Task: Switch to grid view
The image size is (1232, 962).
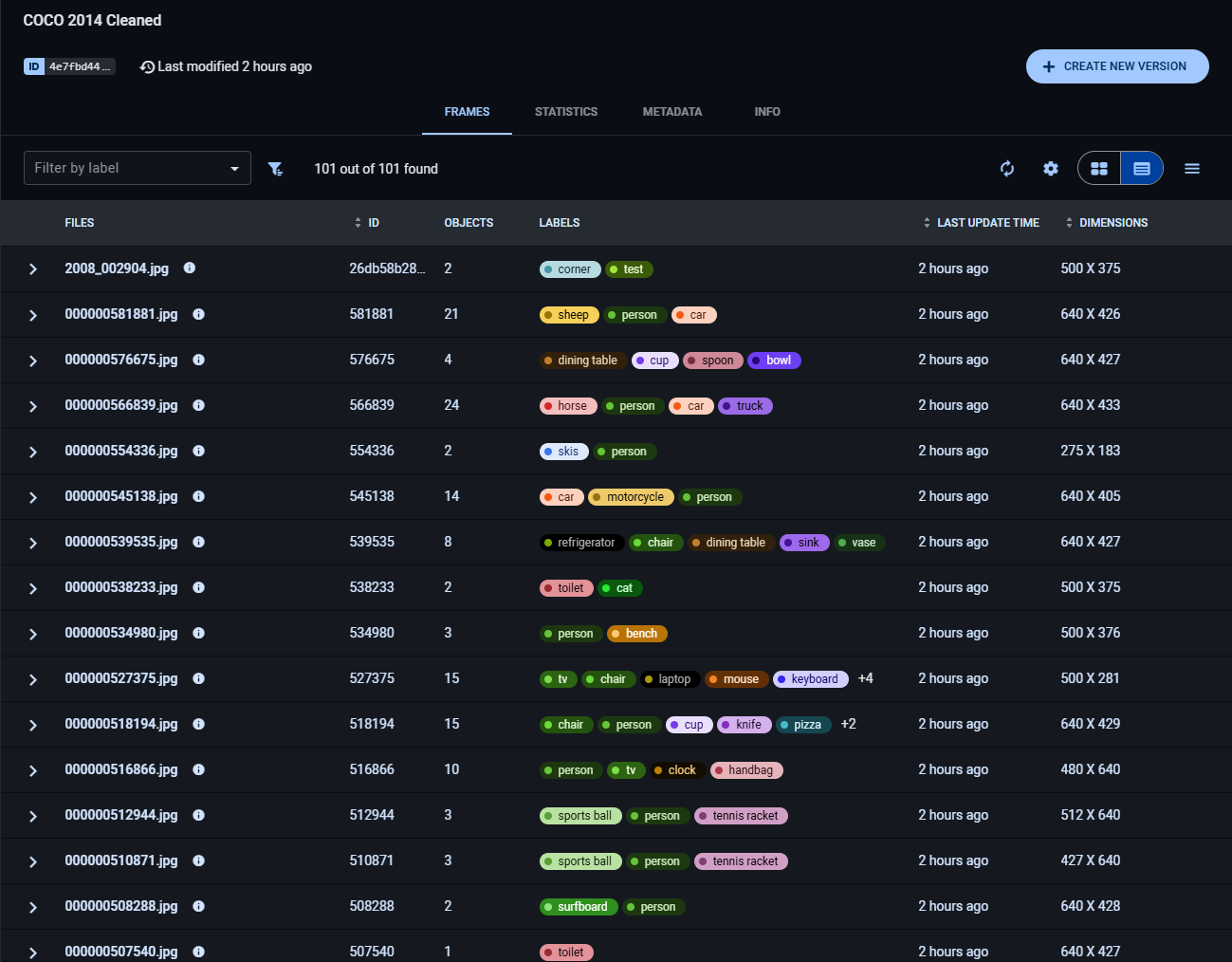Action: [x=1098, y=168]
